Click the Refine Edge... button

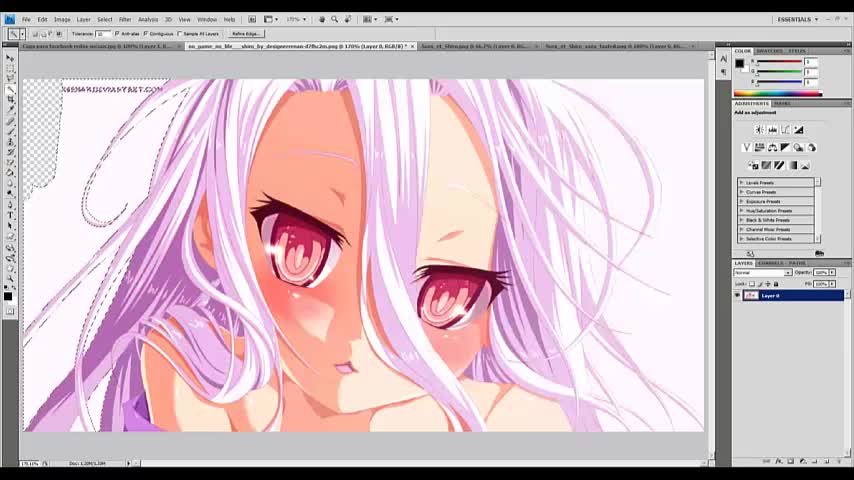click(246, 34)
